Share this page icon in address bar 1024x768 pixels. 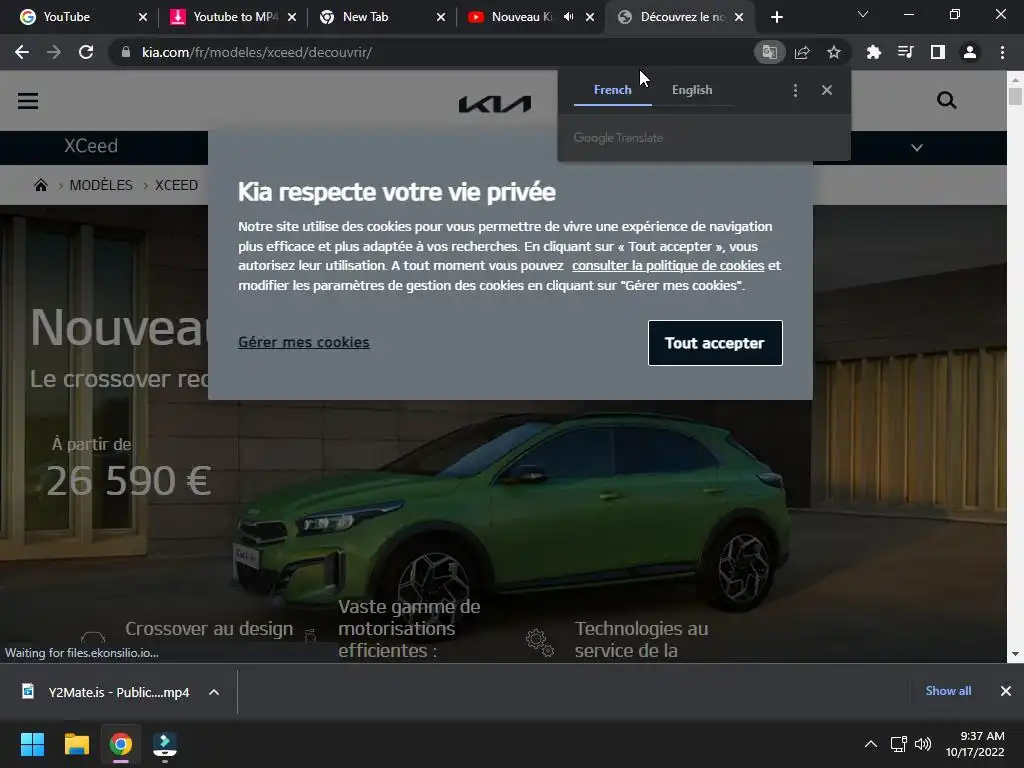coord(802,52)
